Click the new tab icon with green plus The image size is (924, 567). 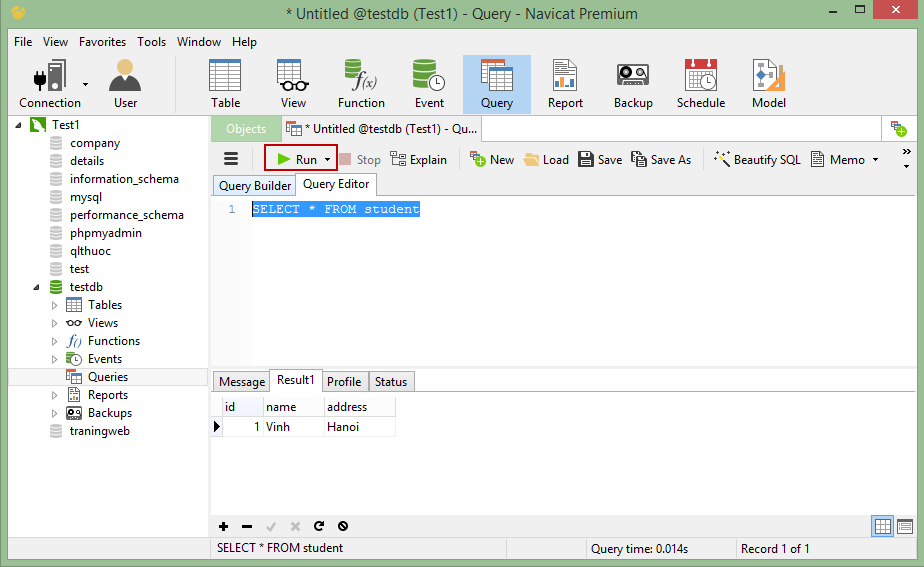pyautogui.click(x=898, y=128)
